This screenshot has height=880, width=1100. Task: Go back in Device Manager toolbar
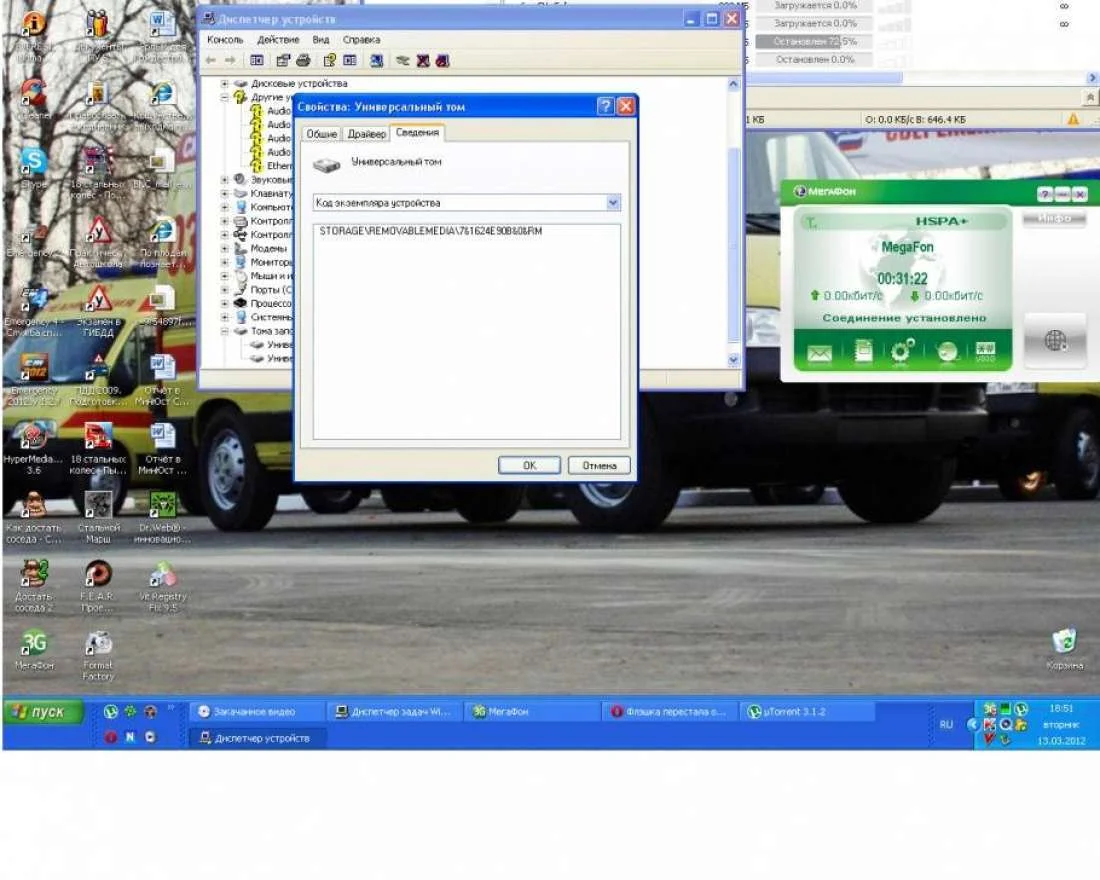tap(211, 61)
